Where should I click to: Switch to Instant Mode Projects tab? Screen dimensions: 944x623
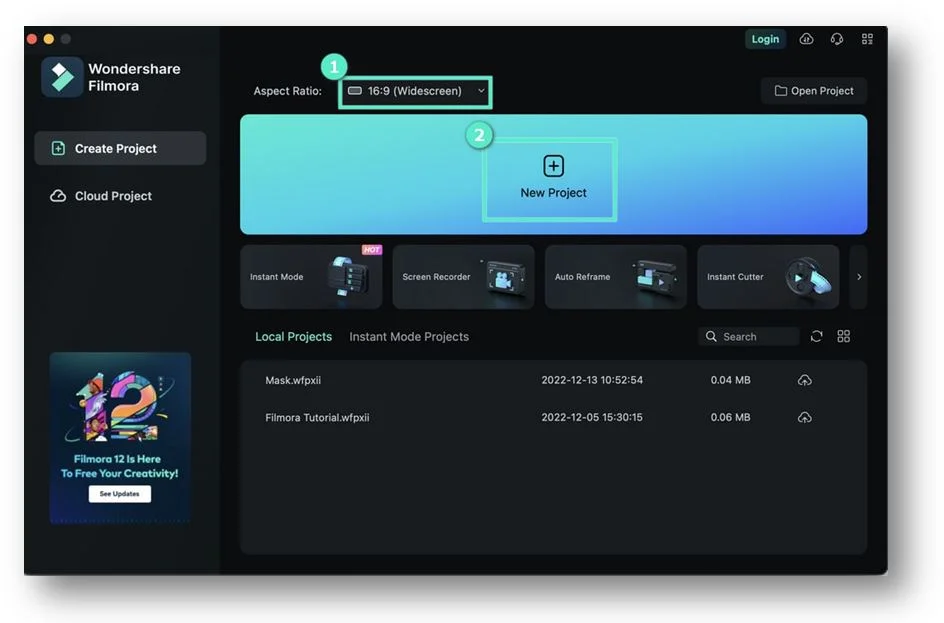point(409,337)
